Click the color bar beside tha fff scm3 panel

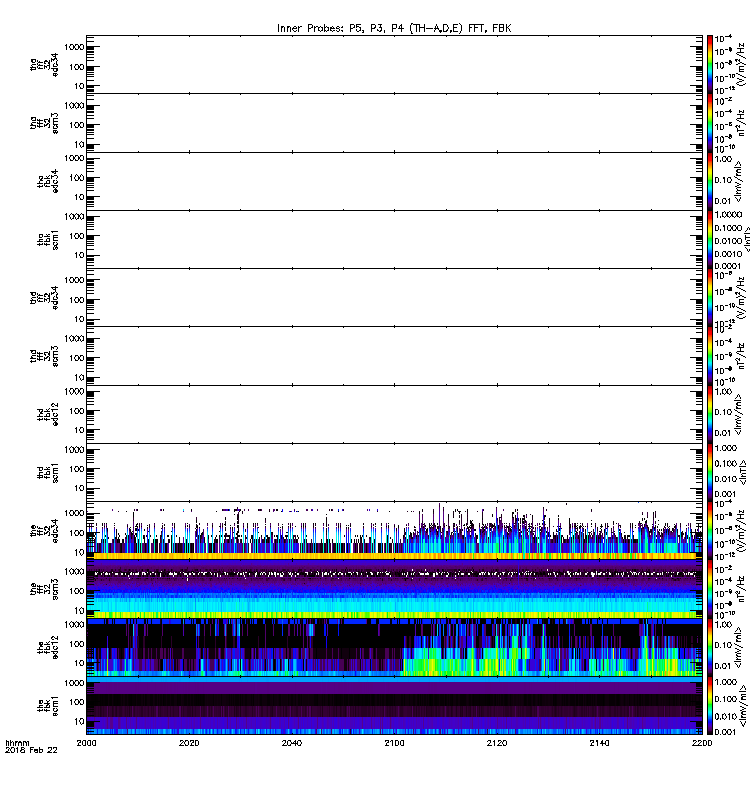pyautogui.click(x=709, y=123)
